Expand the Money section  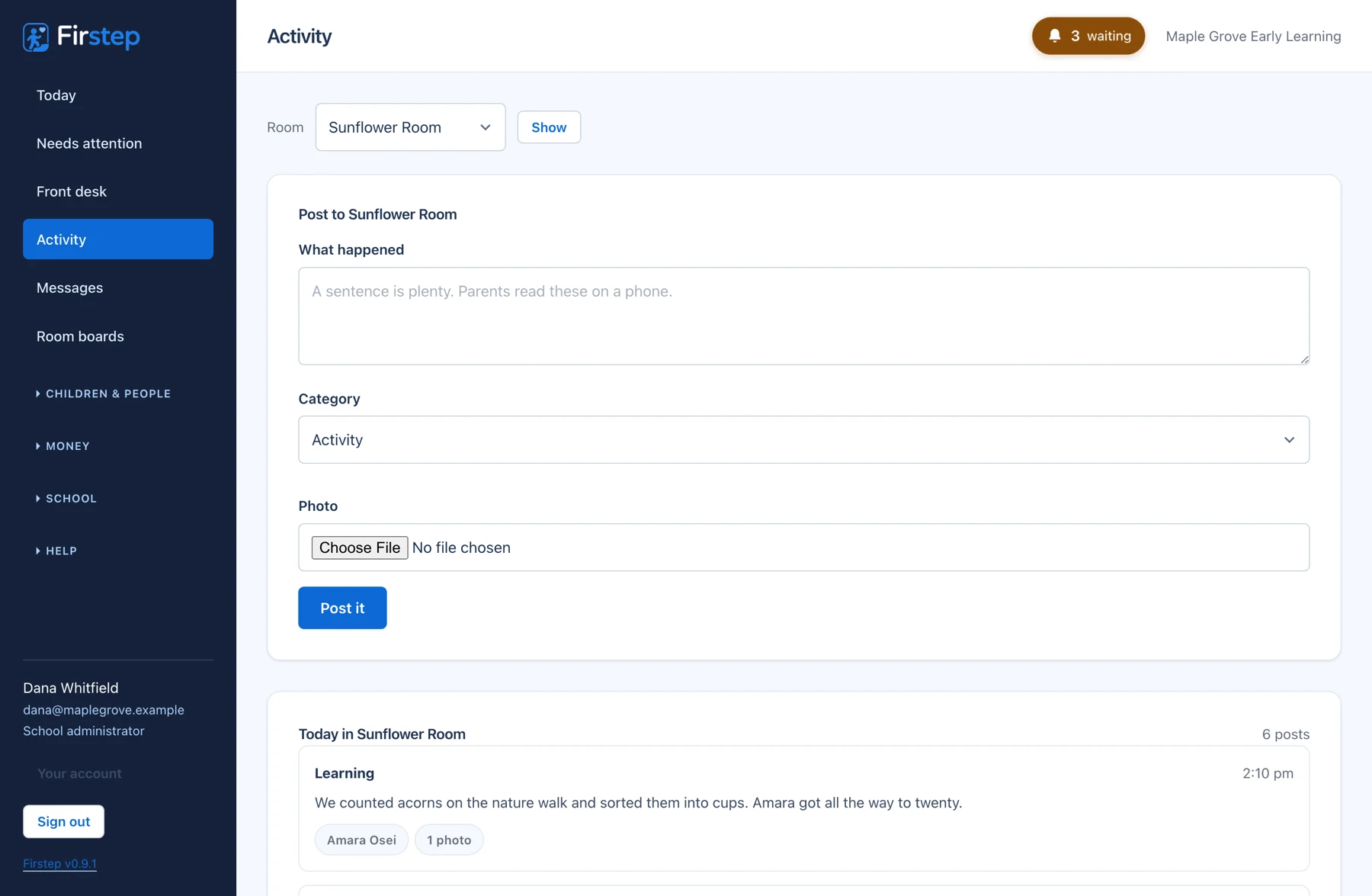(x=63, y=446)
